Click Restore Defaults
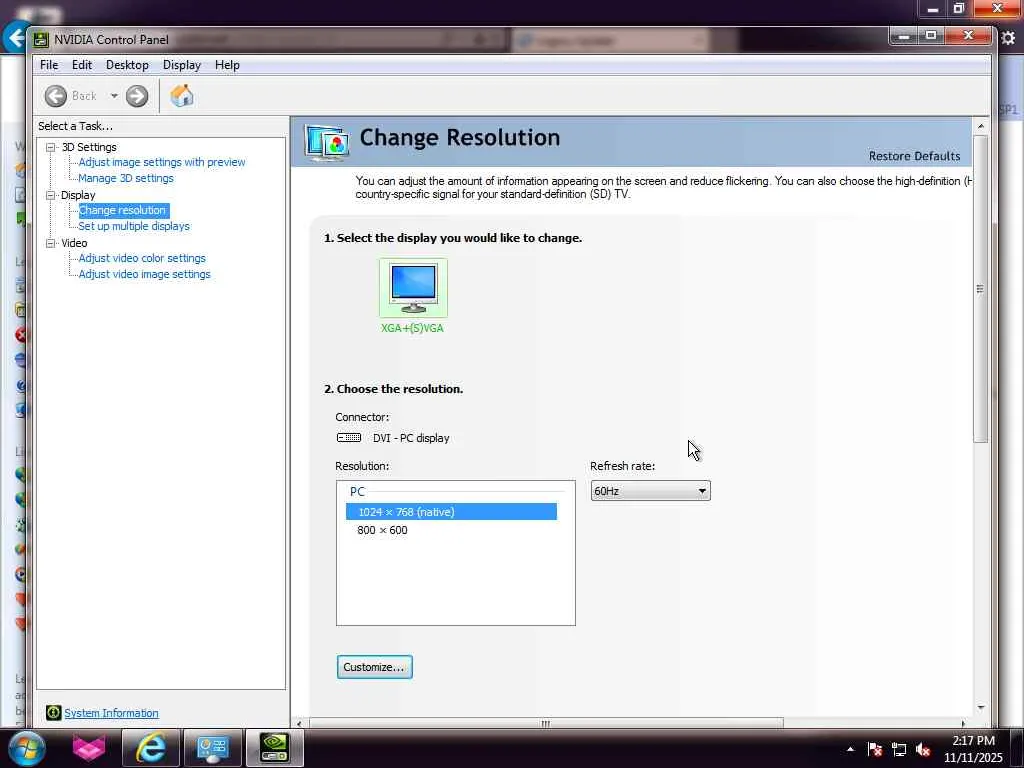The image size is (1024, 768). click(x=914, y=156)
